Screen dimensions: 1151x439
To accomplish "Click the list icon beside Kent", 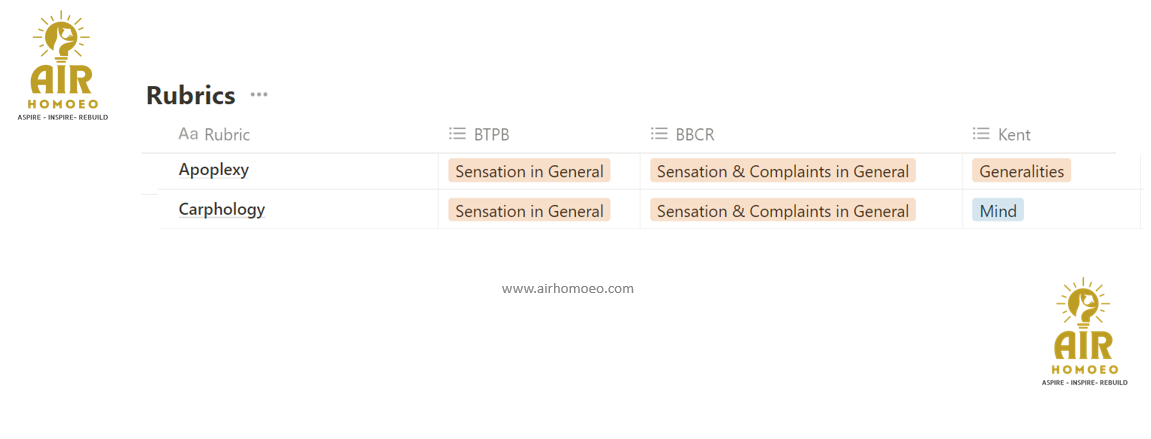I will [981, 134].
